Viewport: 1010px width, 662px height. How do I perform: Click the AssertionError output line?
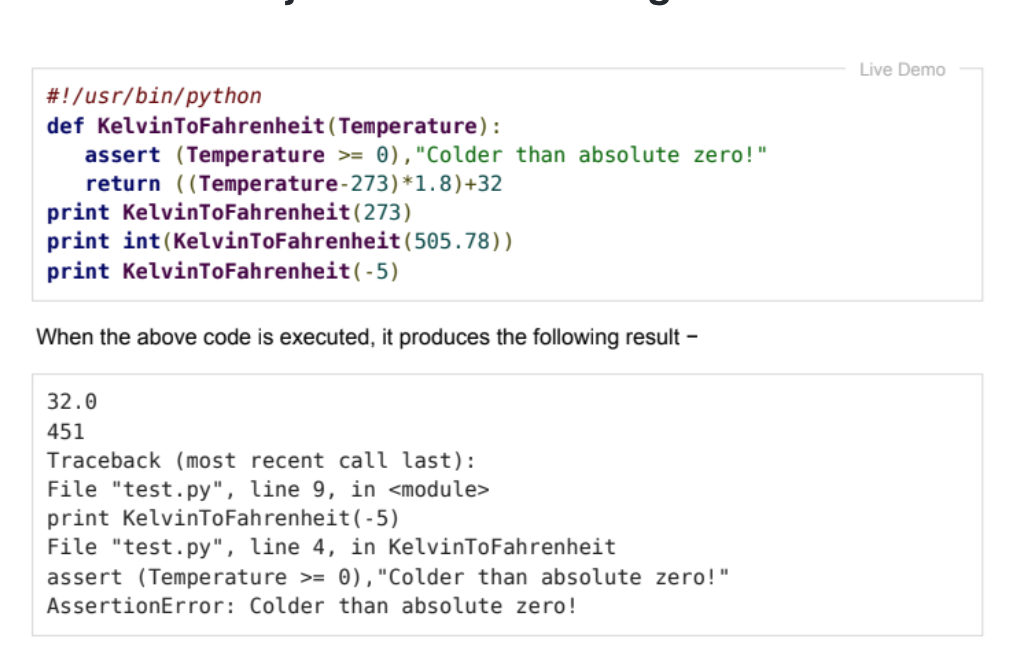coord(311,606)
